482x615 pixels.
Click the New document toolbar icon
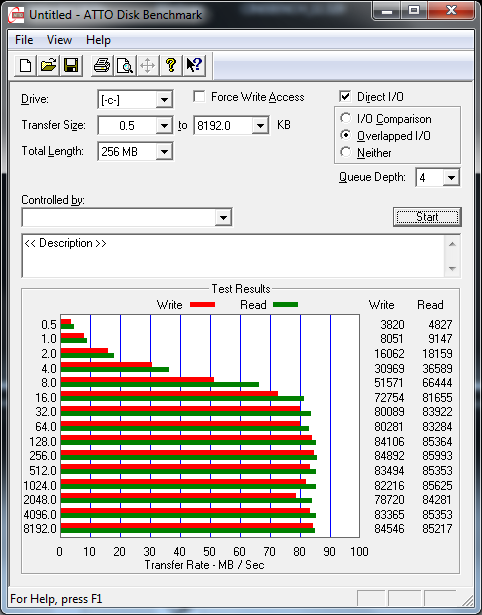click(25, 65)
